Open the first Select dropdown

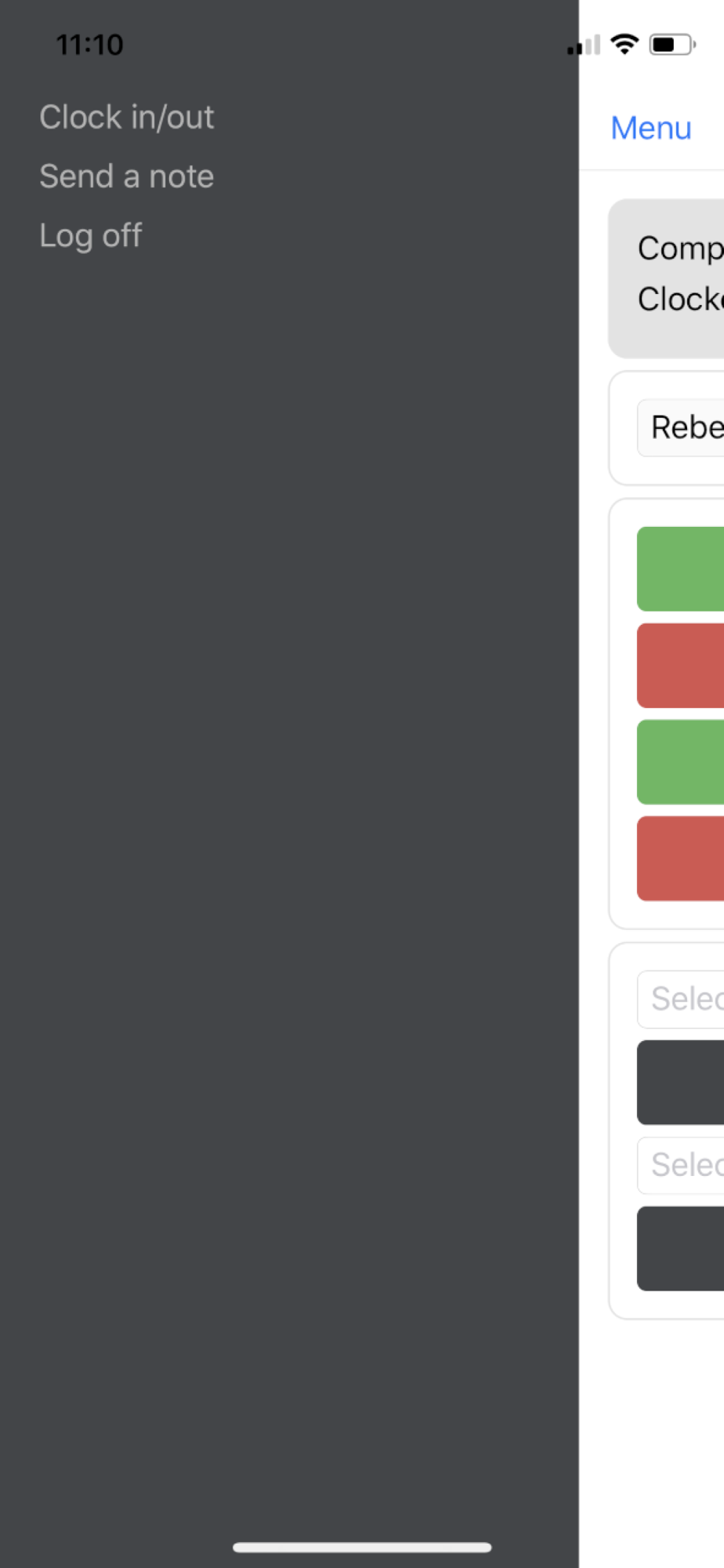680,1000
